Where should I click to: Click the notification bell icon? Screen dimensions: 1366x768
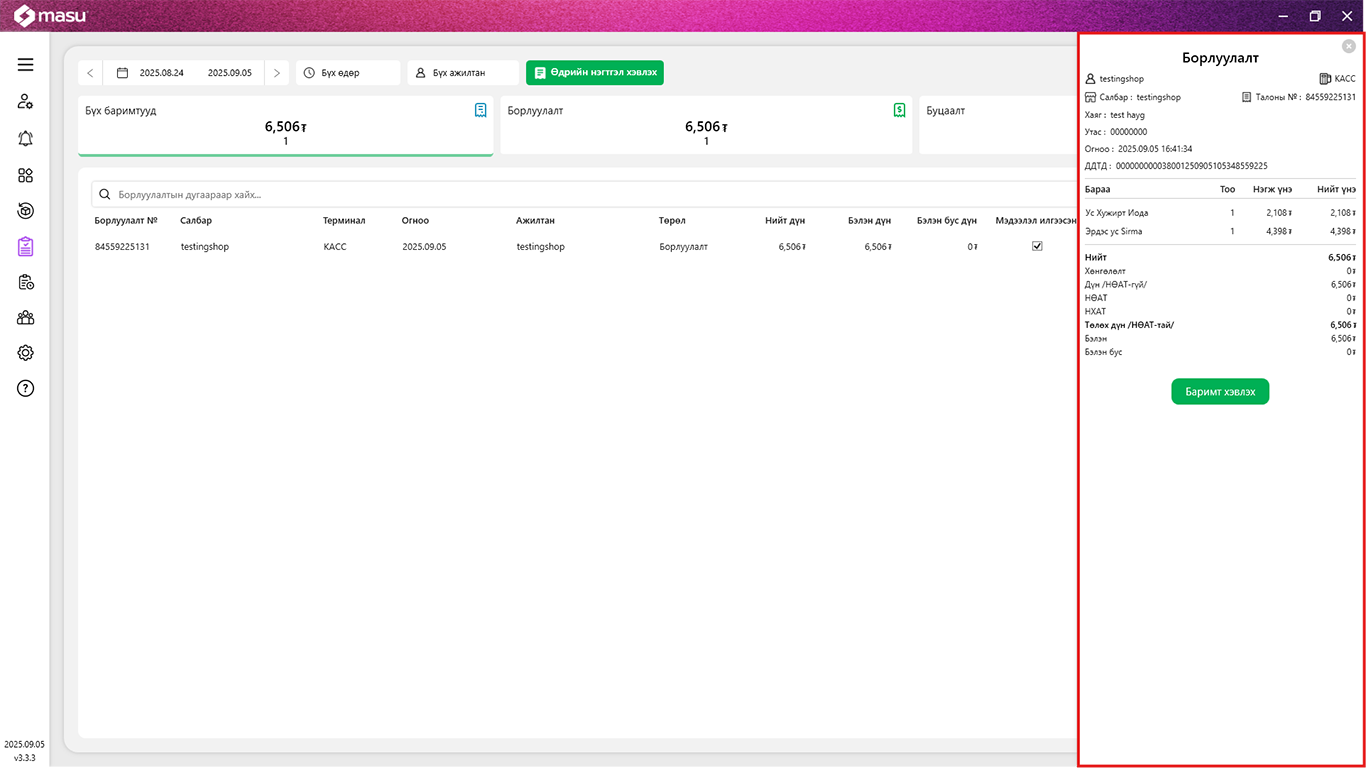(x=26, y=139)
